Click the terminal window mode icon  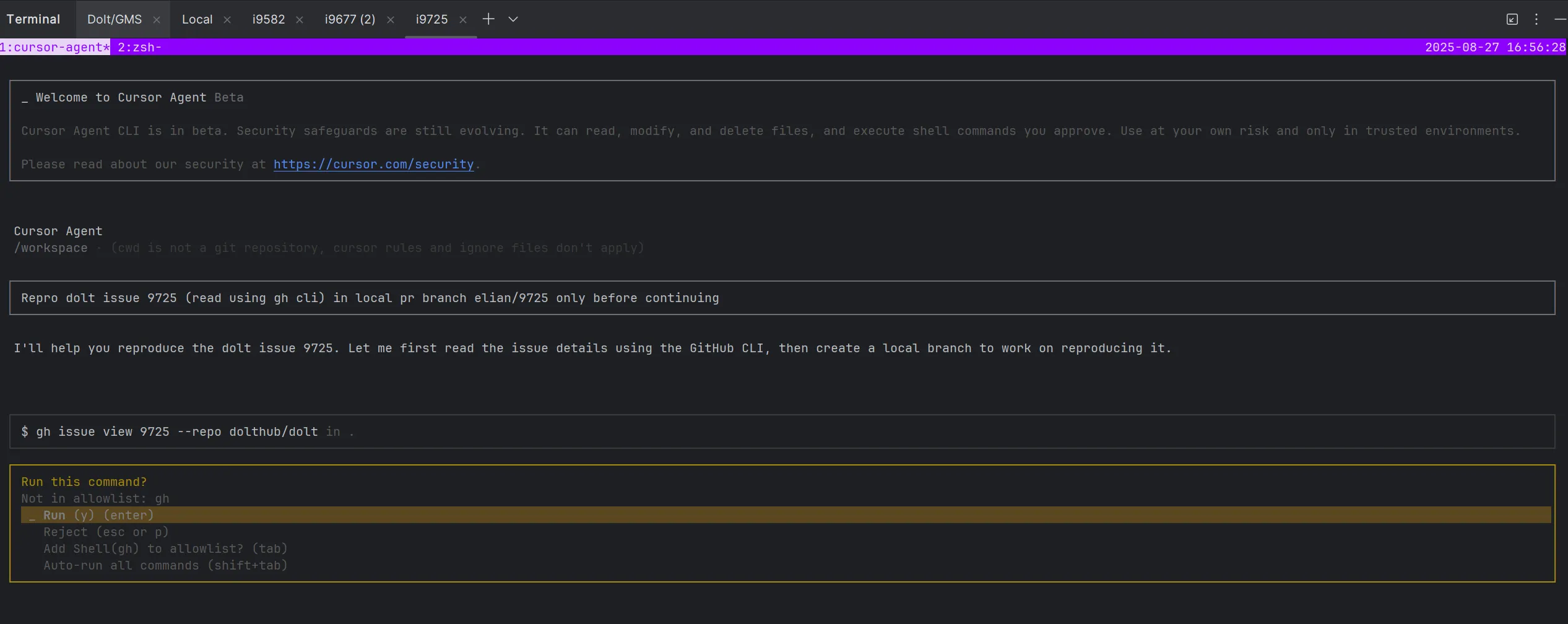[x=1512, y=19]
